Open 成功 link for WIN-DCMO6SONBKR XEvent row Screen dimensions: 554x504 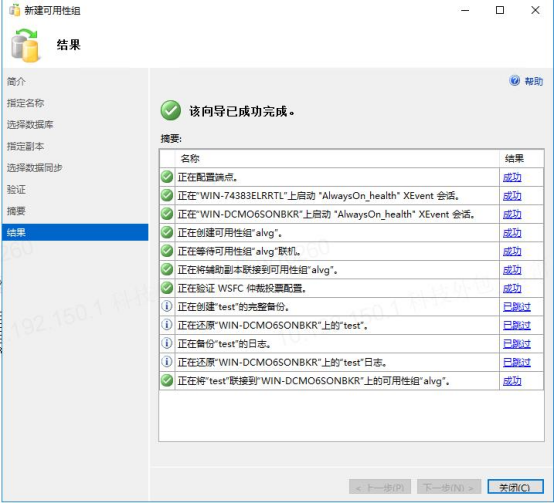[512, 214]
